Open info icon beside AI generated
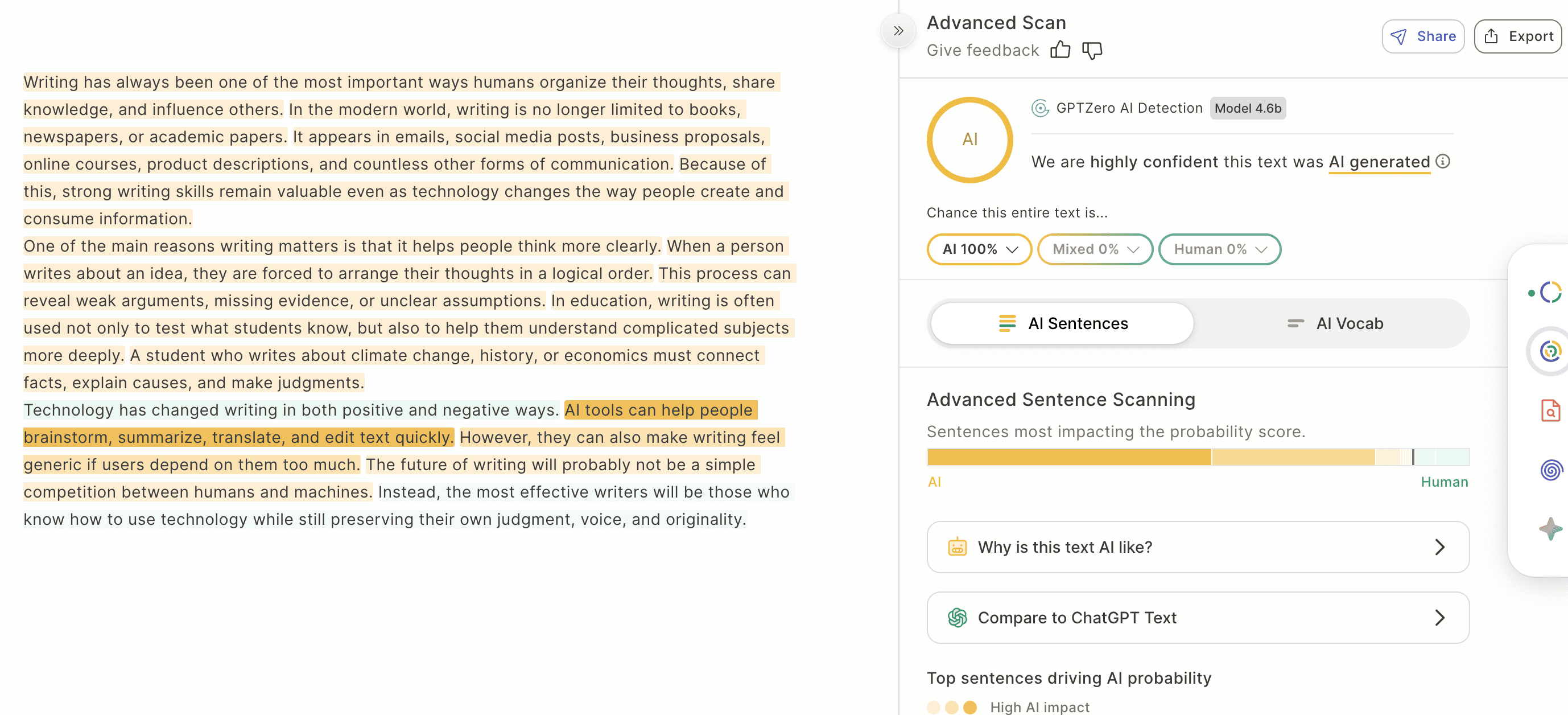This screenshot has height=715, width=1568. click(1443, 162)
